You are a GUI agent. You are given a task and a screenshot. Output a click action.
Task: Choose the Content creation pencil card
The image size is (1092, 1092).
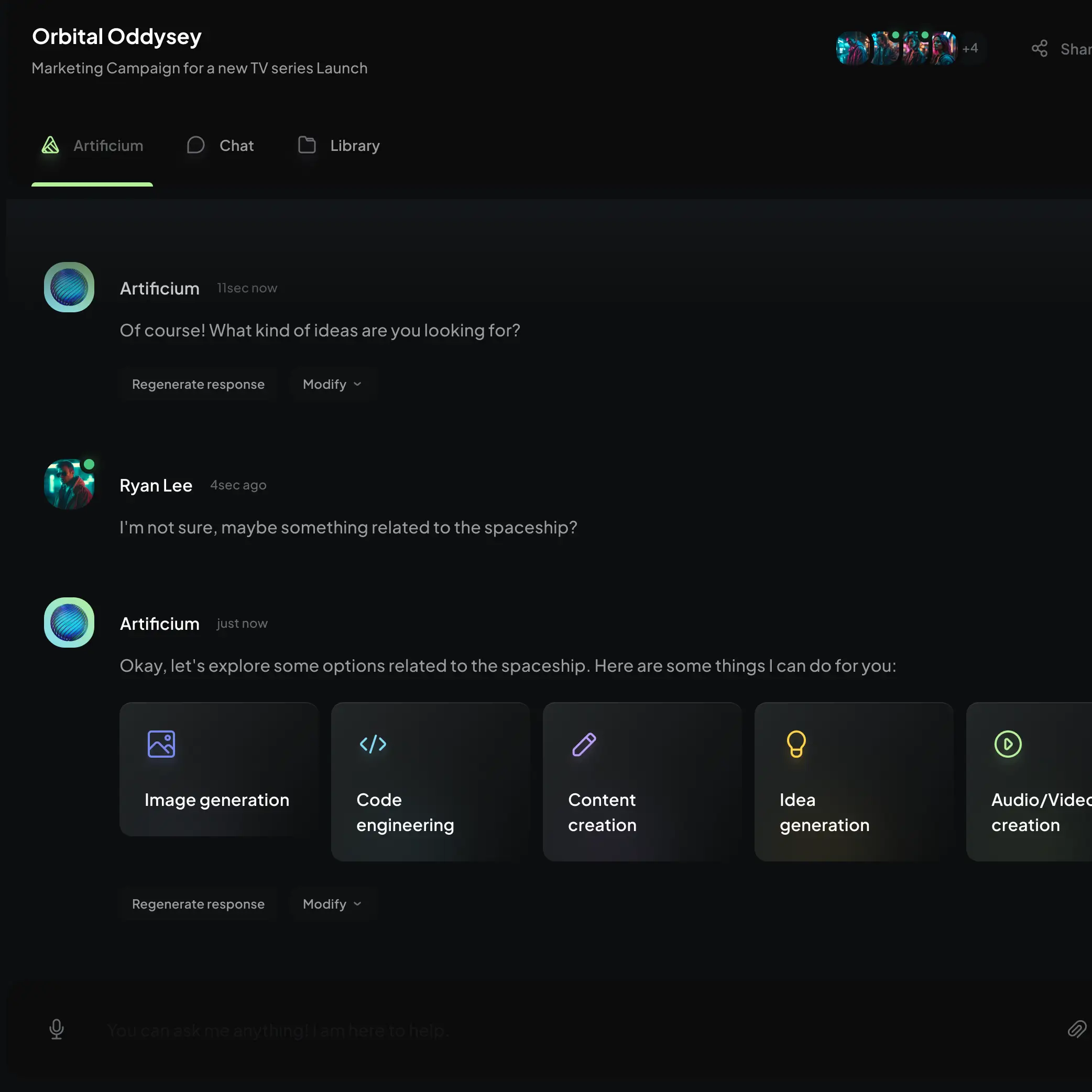click(641, 782)
